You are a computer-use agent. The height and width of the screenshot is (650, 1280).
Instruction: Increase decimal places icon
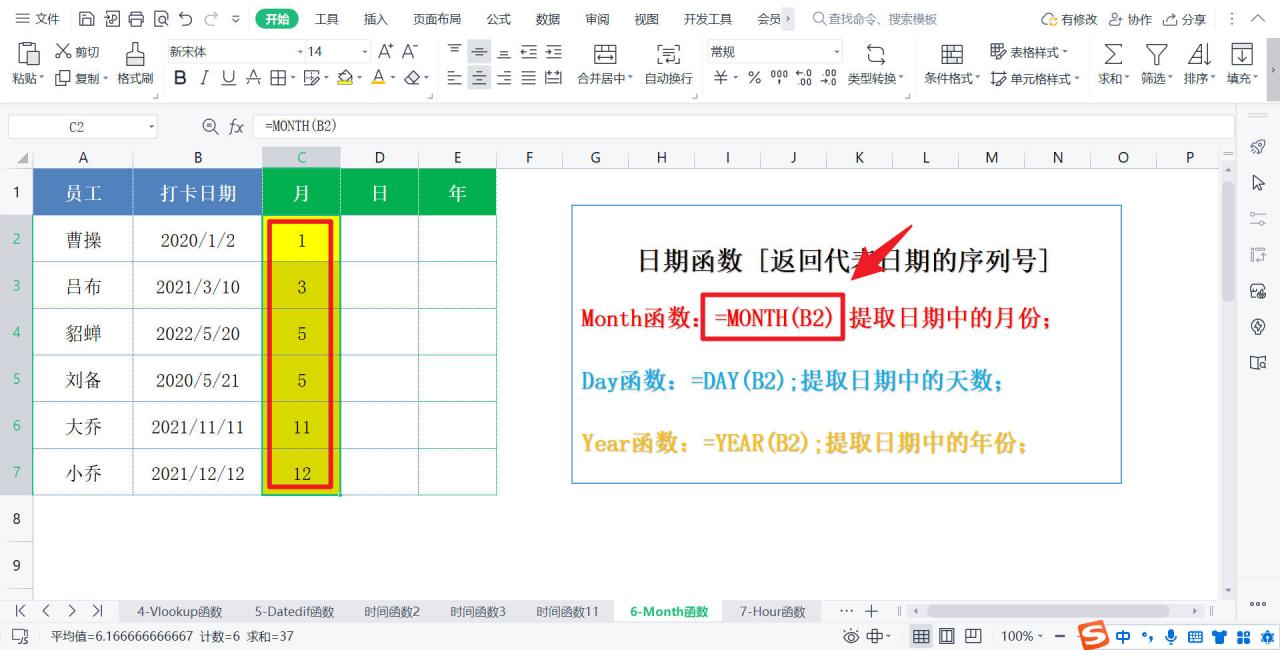click(804, 78)
